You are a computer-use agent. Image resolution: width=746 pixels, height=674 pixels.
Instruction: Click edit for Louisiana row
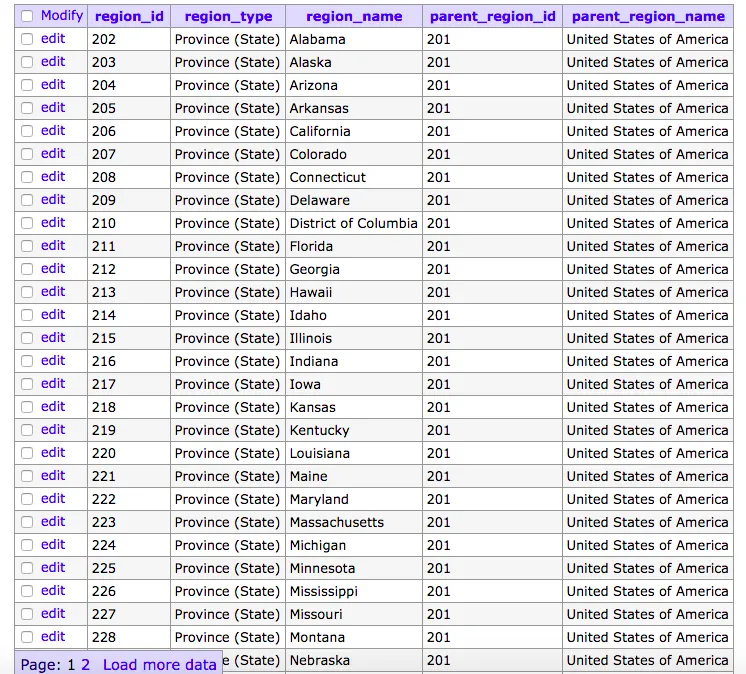click(53, 452)
